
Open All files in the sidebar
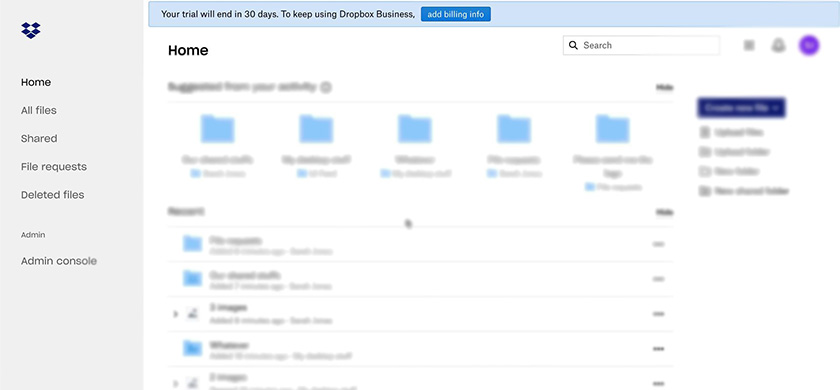(x=39, y=110)
